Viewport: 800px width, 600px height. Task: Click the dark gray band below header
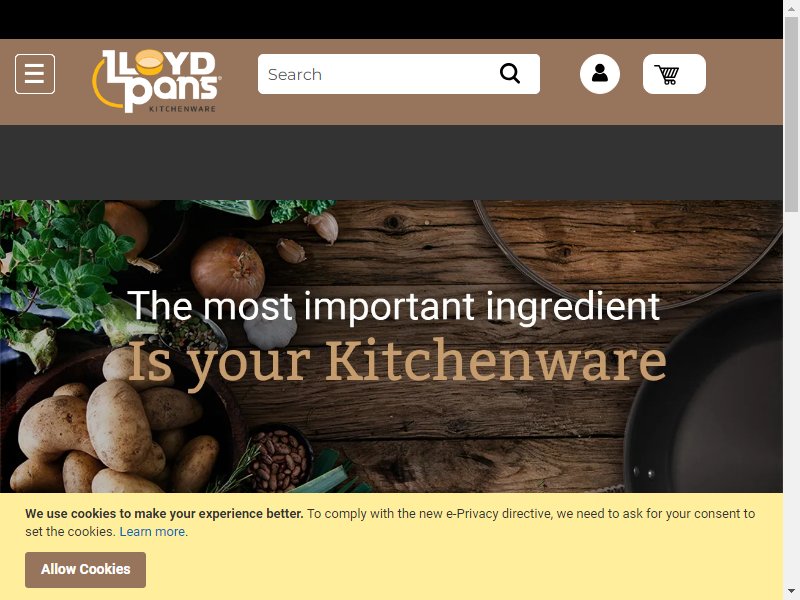391,162
